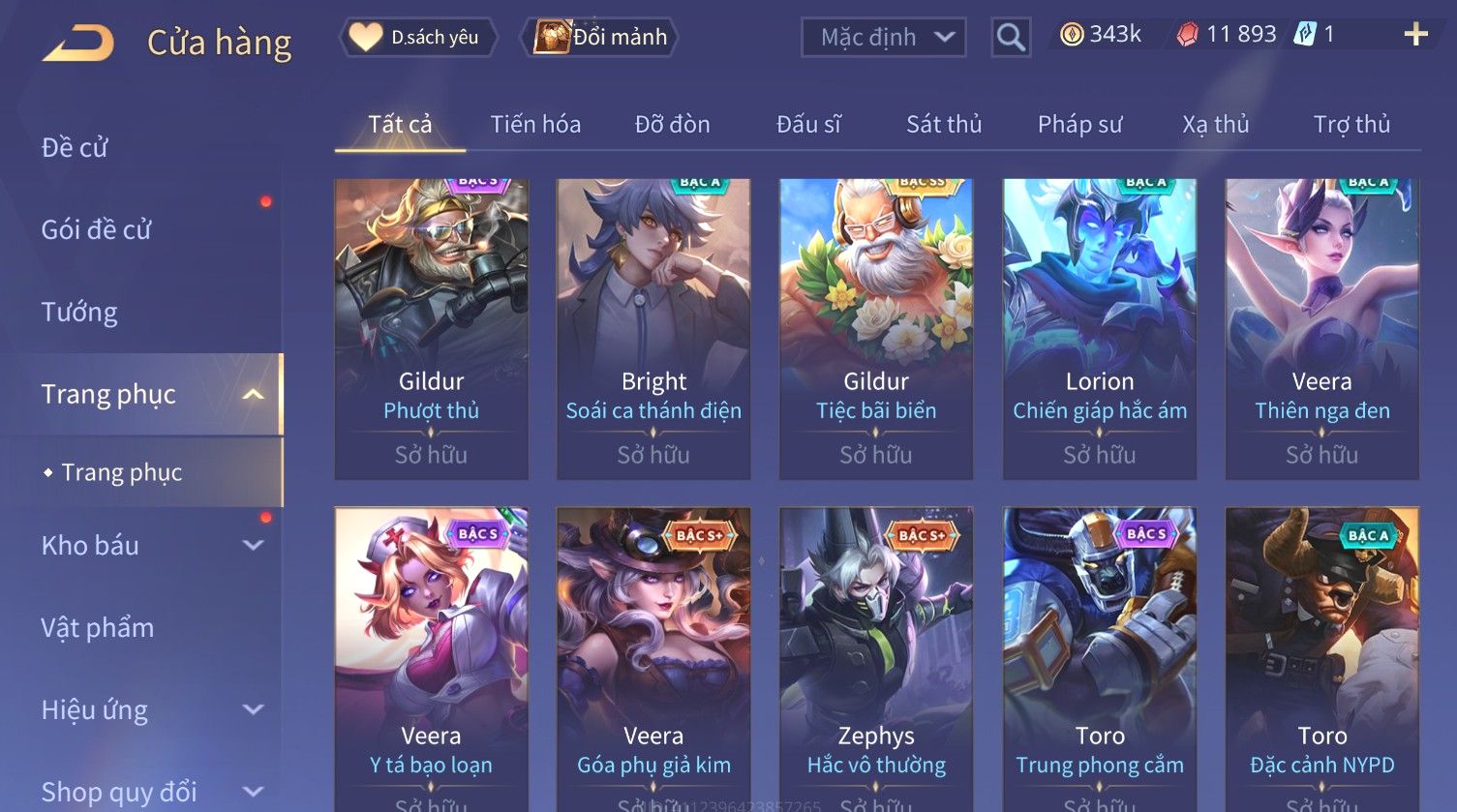
Task: Select the Zephys Hắc vô thường skin
Action: pos(876,658)
